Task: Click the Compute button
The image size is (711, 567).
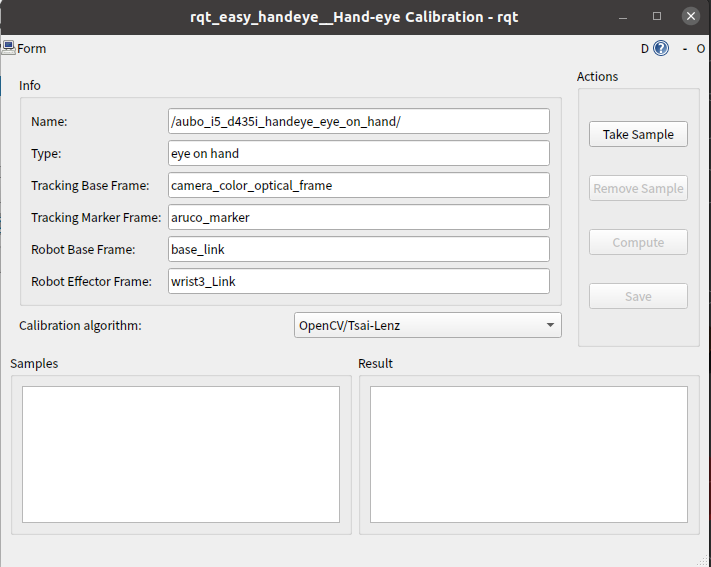Action: 638,242
